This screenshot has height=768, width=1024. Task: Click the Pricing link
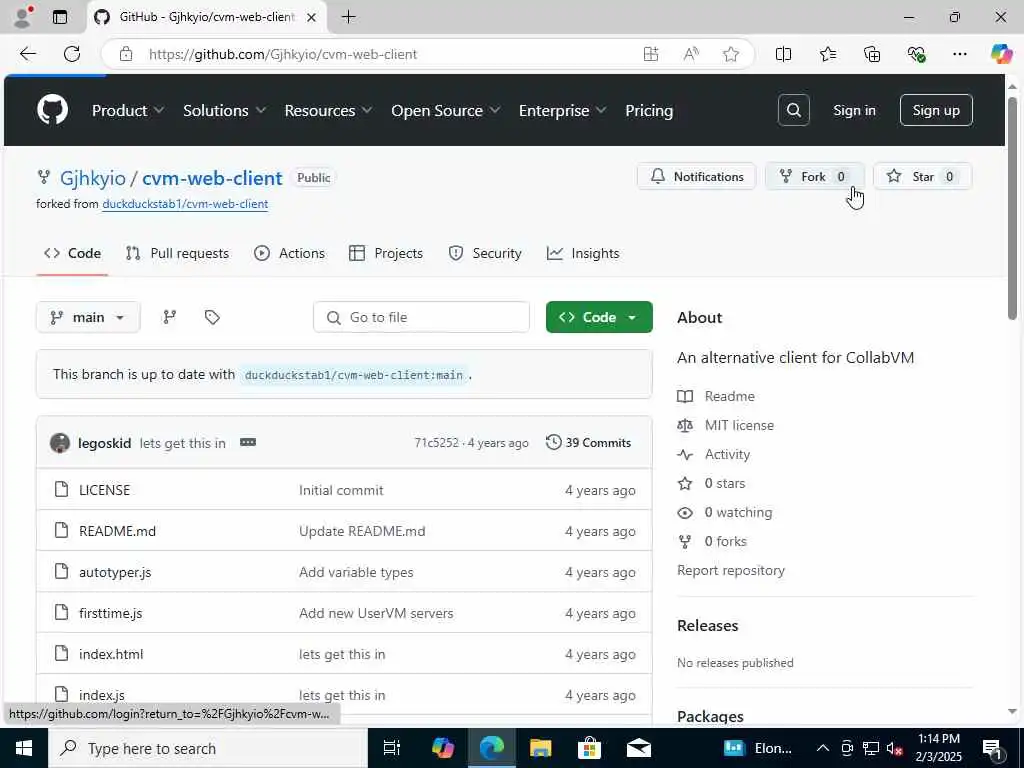pos(649,110)
